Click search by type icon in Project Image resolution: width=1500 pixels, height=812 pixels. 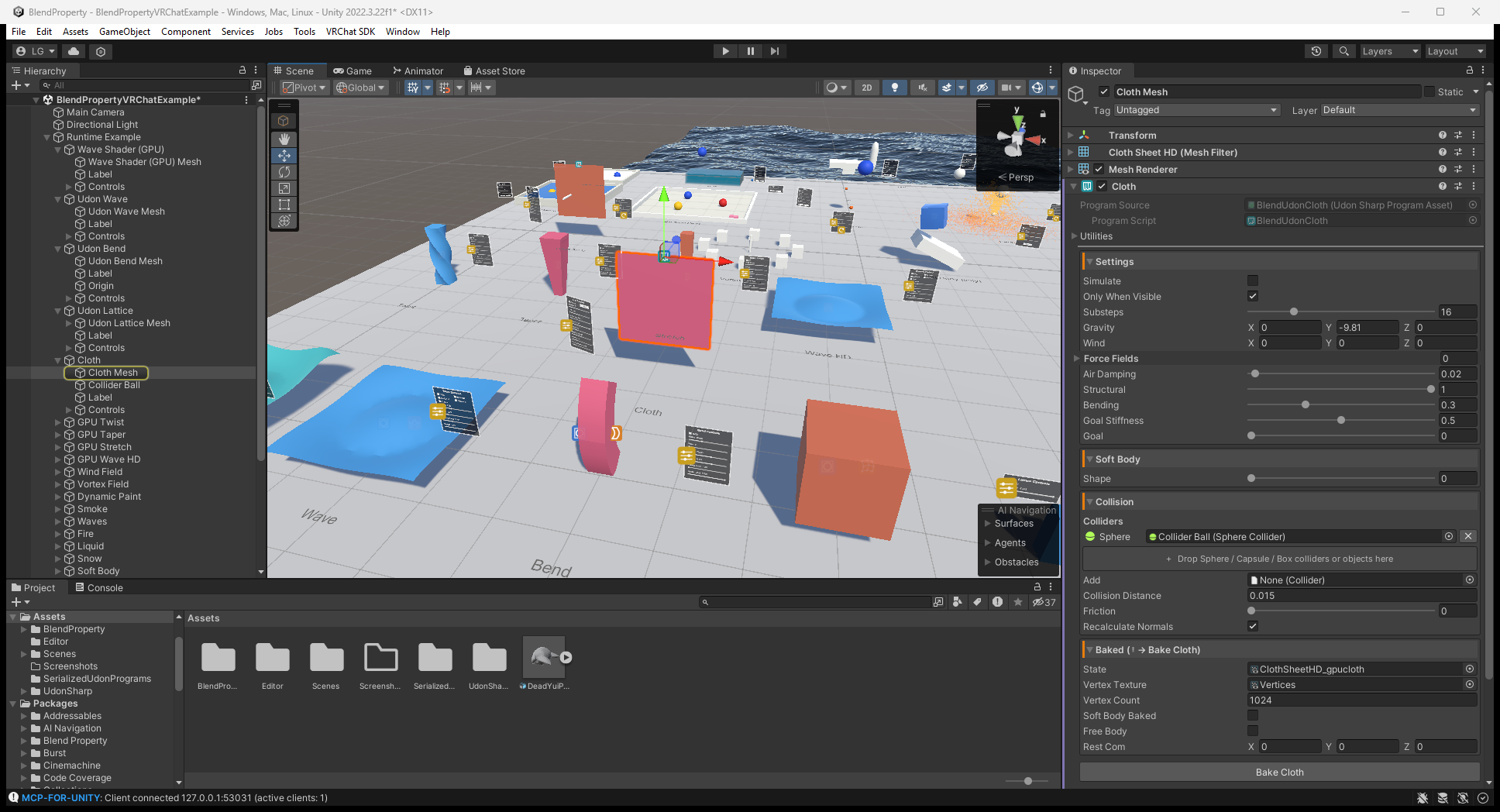(x=958, y=602)
